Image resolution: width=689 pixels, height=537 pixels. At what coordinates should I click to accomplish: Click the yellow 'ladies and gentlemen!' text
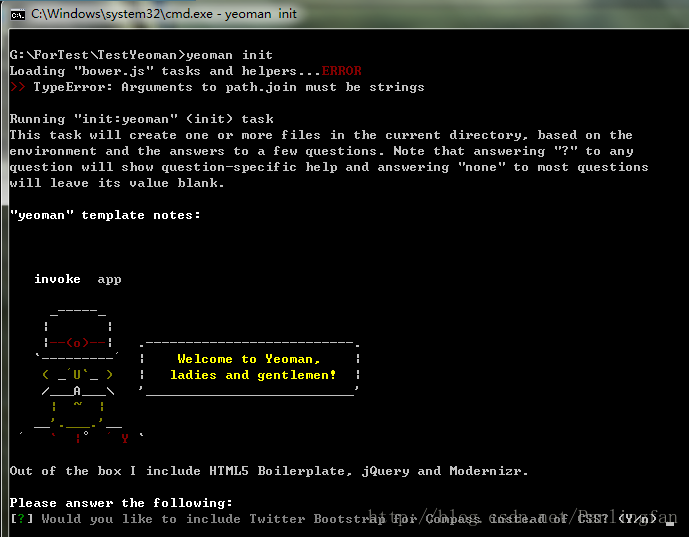[253, 375]
